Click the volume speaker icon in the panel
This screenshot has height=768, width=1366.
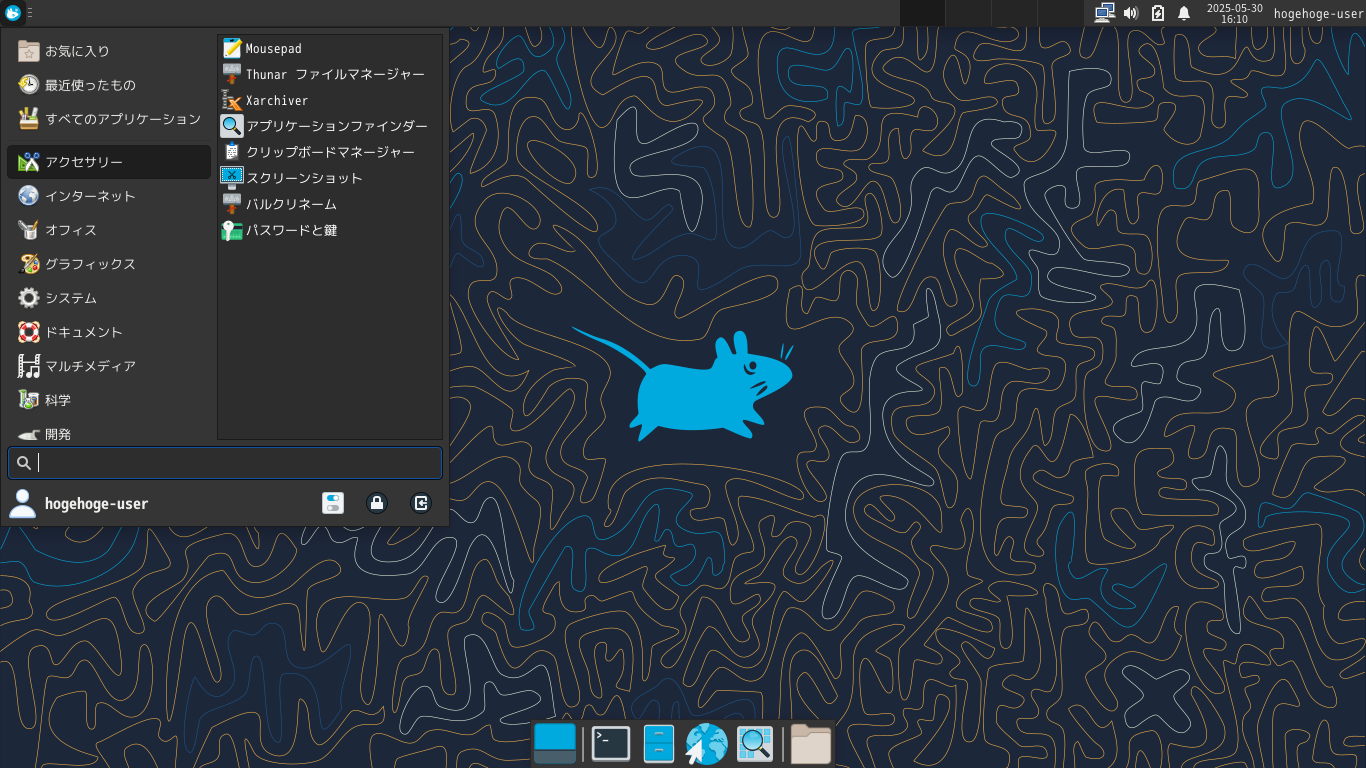[x=1131, y=13]
